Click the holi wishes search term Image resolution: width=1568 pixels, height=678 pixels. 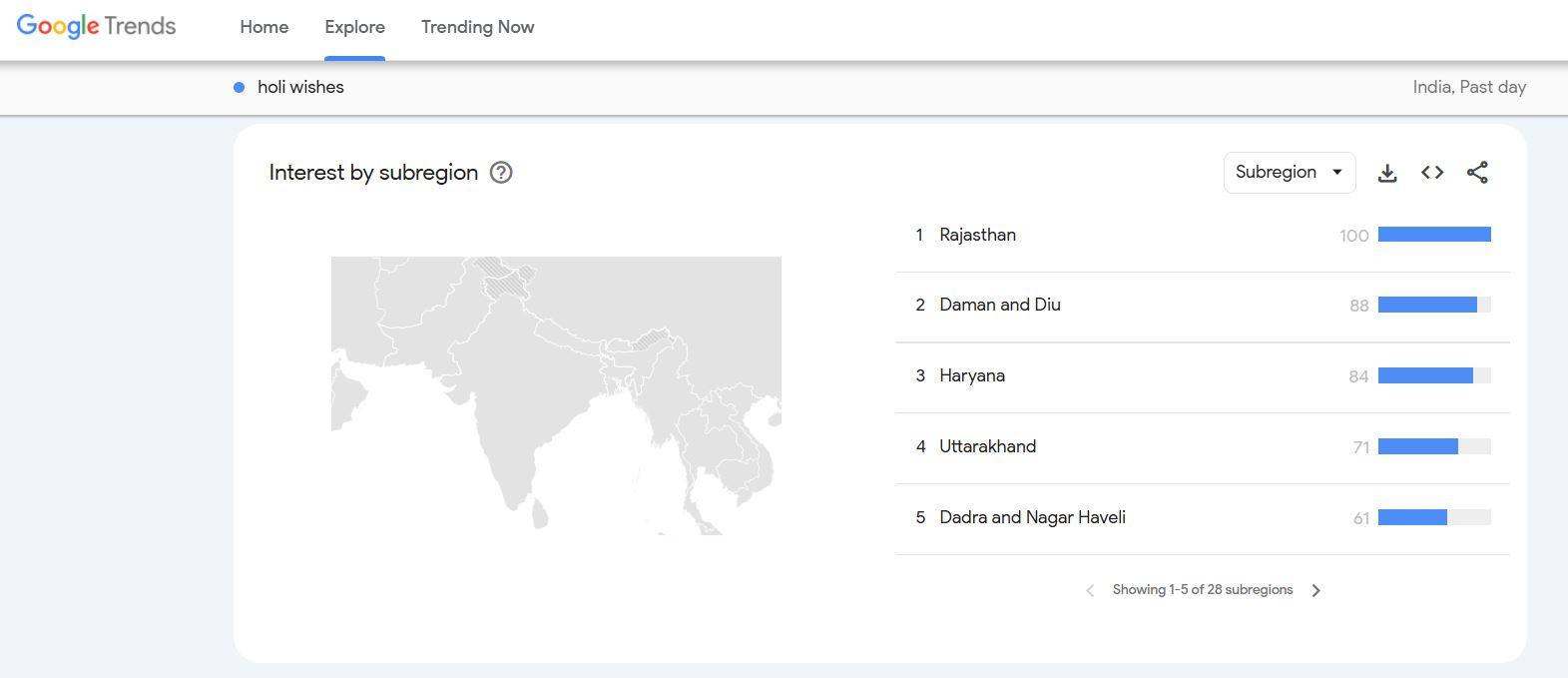tap(300, 87)
